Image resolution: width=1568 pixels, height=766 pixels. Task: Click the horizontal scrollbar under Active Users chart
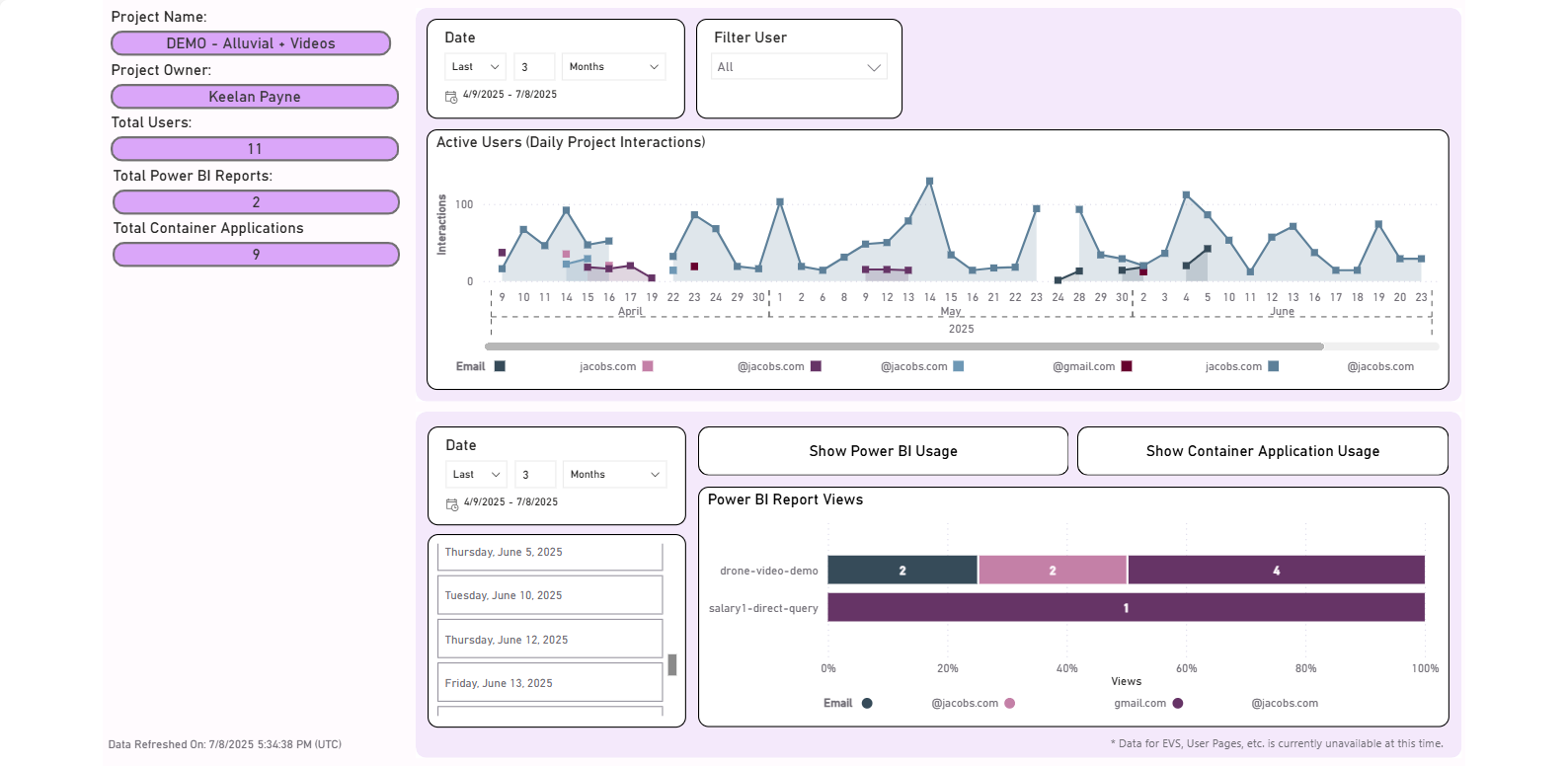903,346
